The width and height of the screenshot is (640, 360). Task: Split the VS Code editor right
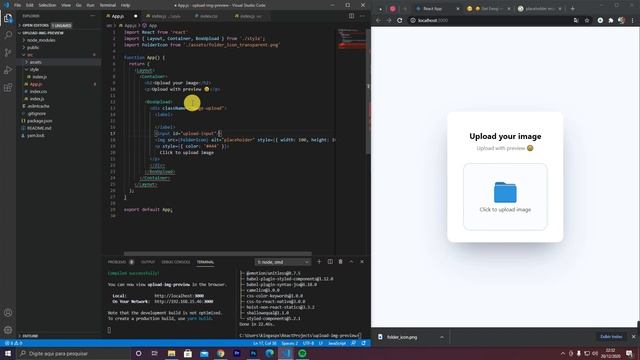pyautogui.click(x=351, y=16)
